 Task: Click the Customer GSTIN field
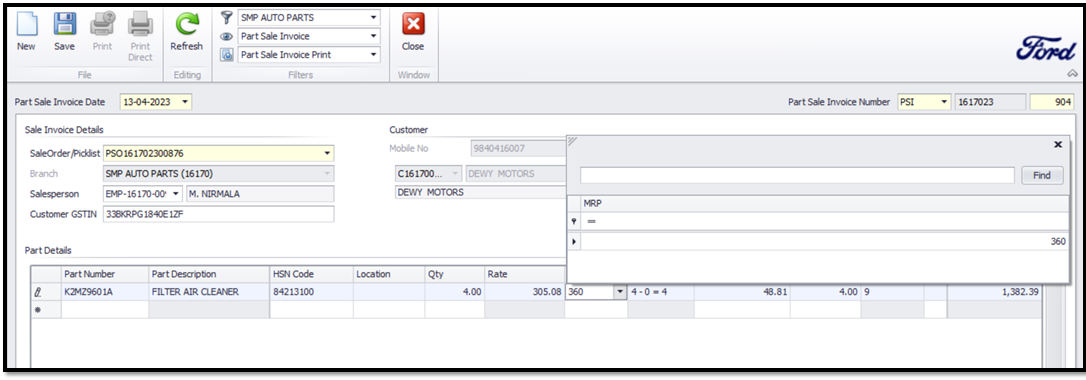(x=218, y=214)
